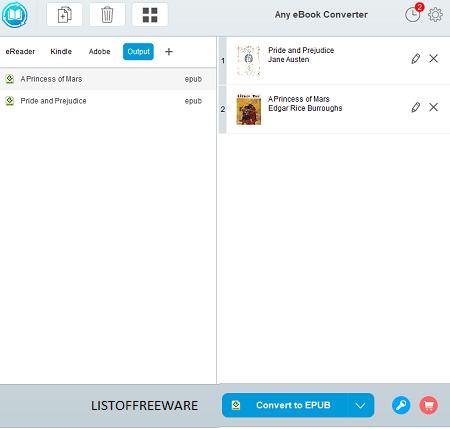Click the Convert to EPUB button
This screenshot has width=450, height=429.
click(285, 405)
